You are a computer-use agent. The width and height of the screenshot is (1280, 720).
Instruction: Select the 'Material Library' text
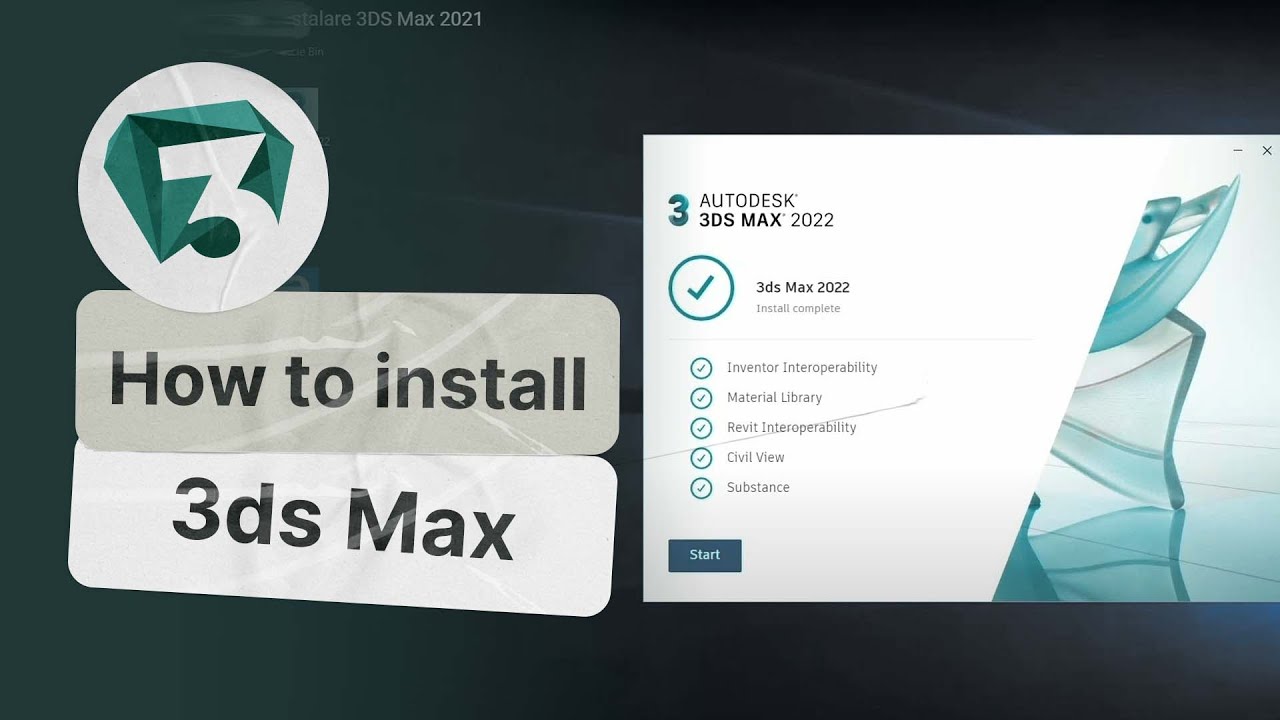pos(774,398)
